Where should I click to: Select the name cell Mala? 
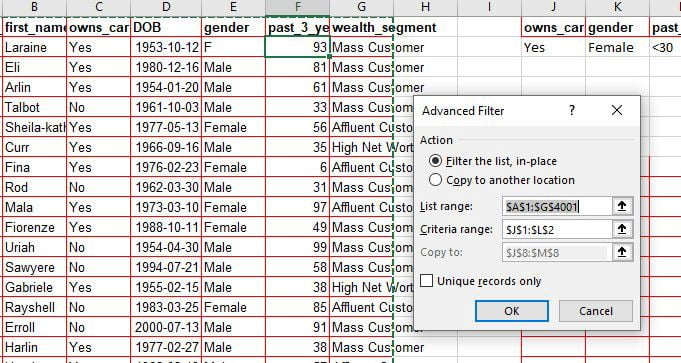coord(34,207)
